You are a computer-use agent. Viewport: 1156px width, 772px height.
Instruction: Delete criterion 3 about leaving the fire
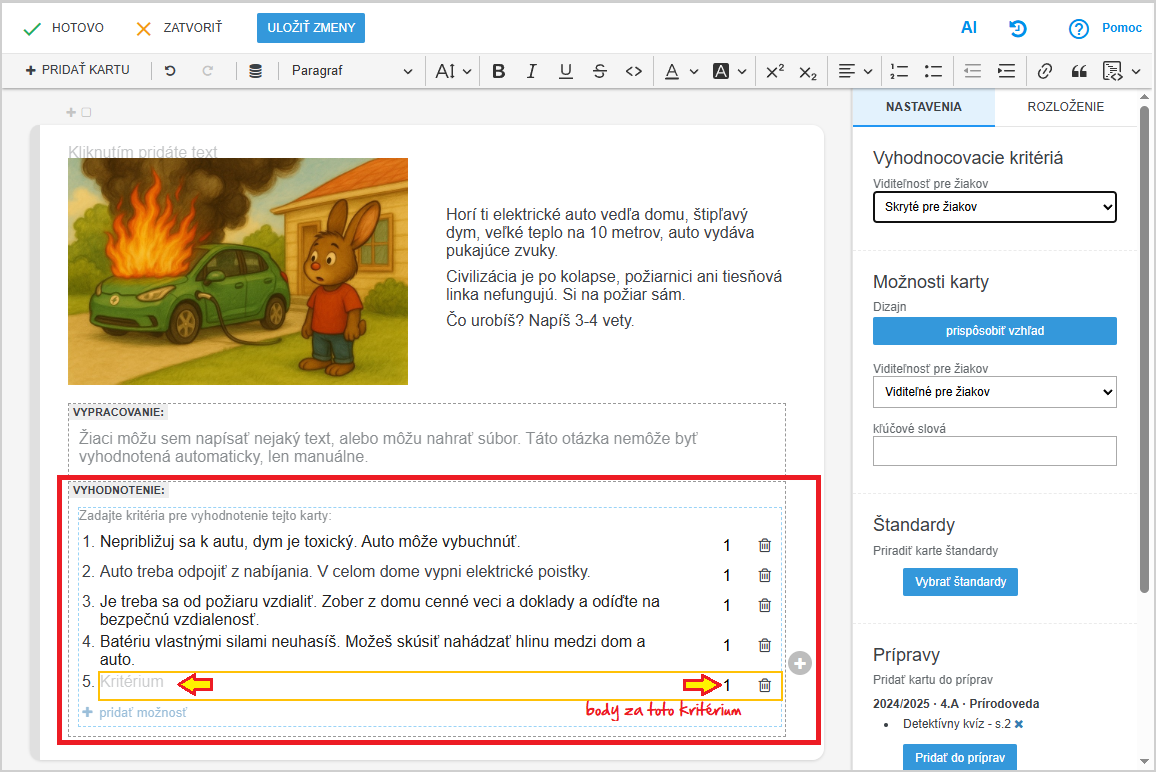tap(765, 605)
